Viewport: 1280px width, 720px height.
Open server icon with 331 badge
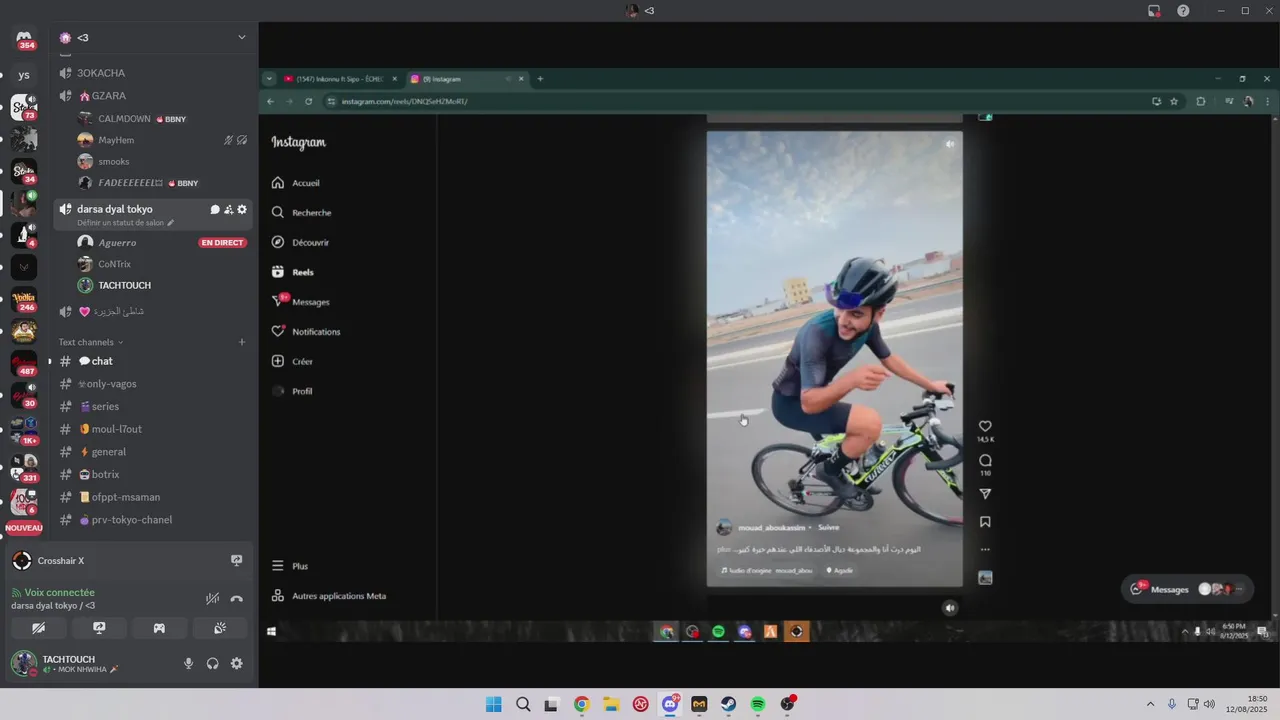click(24, 467)
